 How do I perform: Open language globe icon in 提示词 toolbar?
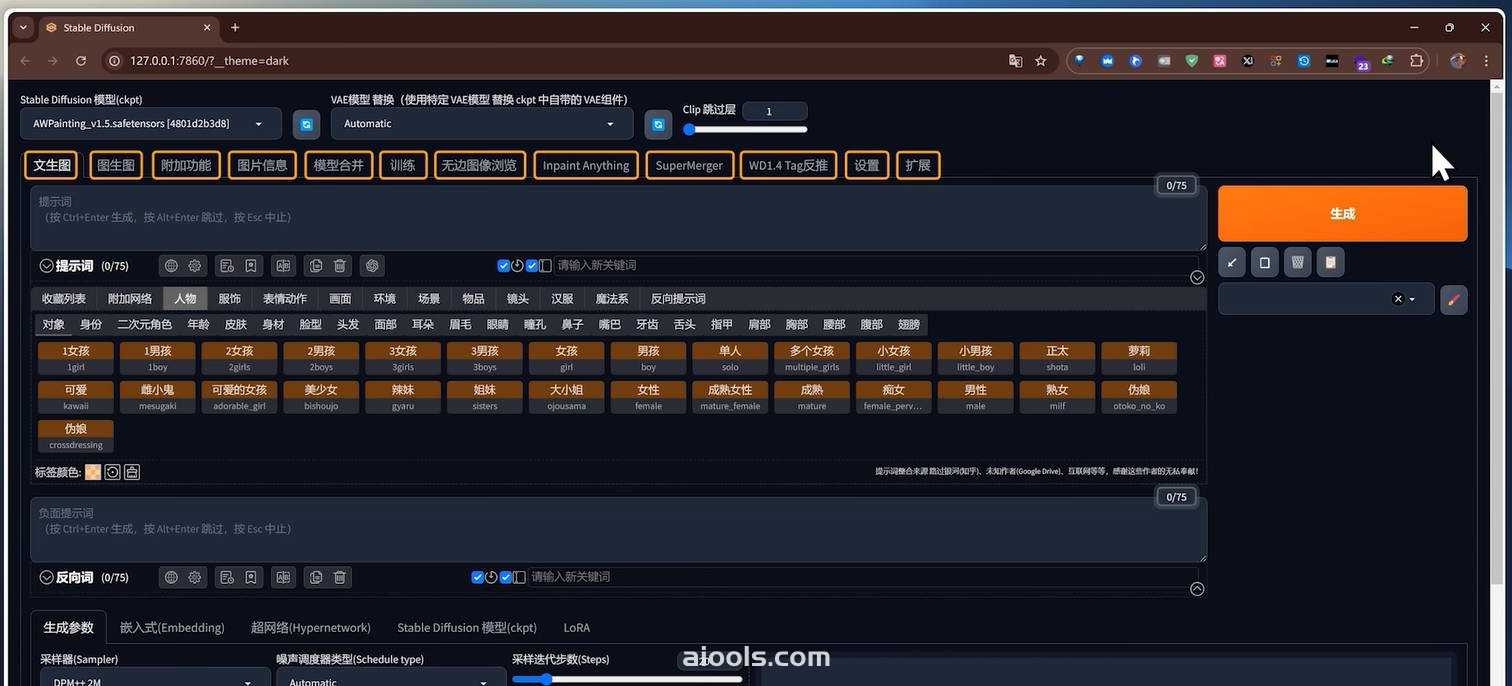point(171,266)
